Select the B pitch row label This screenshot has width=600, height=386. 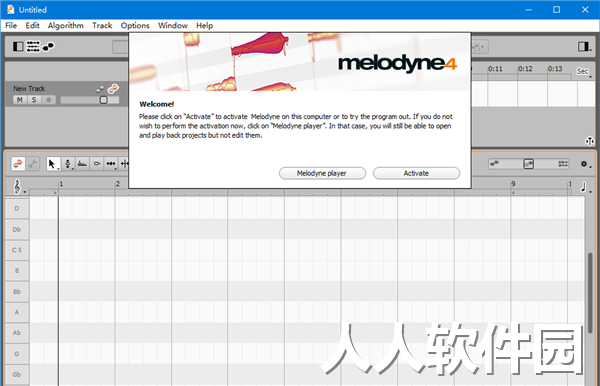point(17,271)
